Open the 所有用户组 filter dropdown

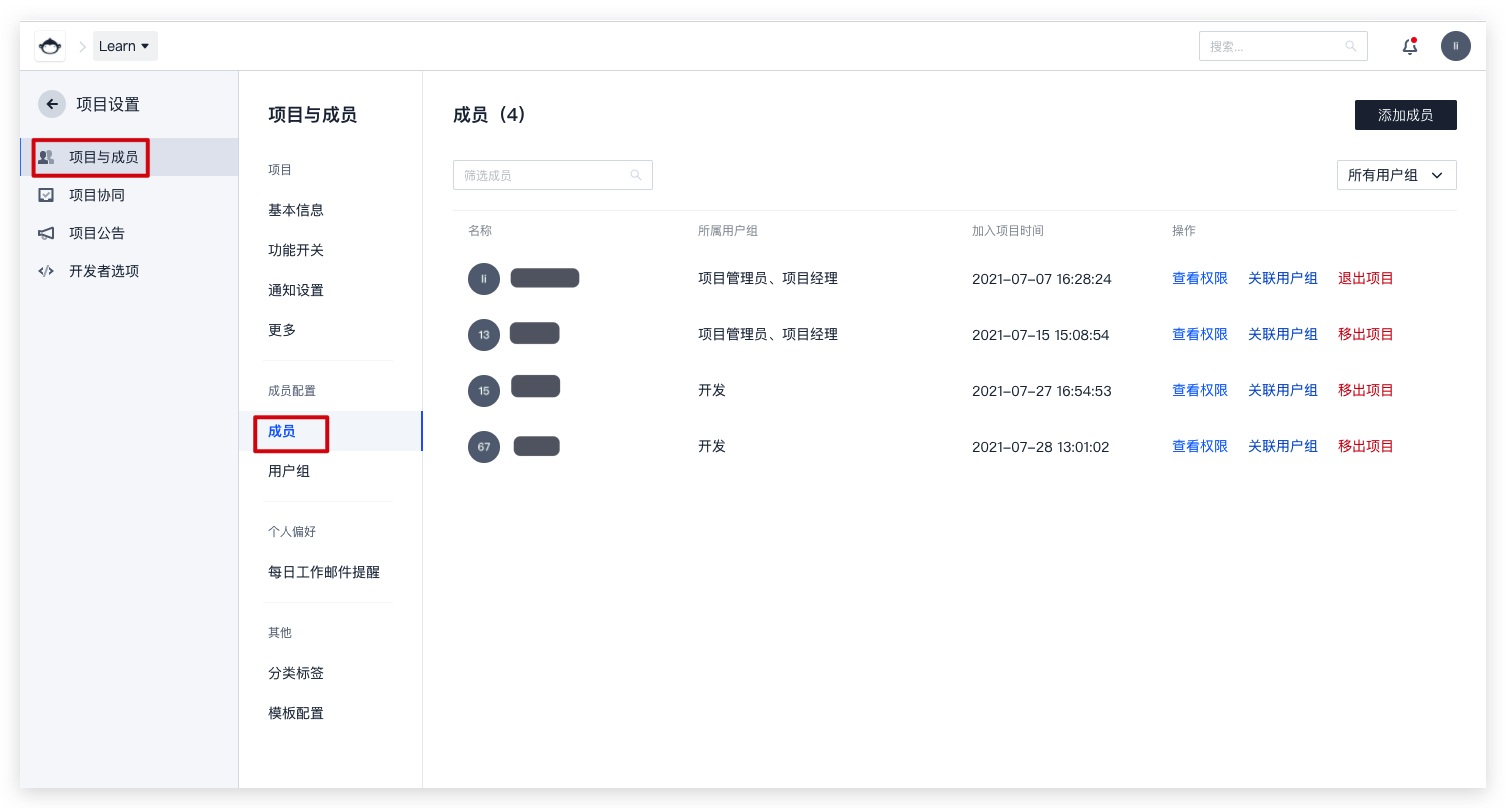1396,175
